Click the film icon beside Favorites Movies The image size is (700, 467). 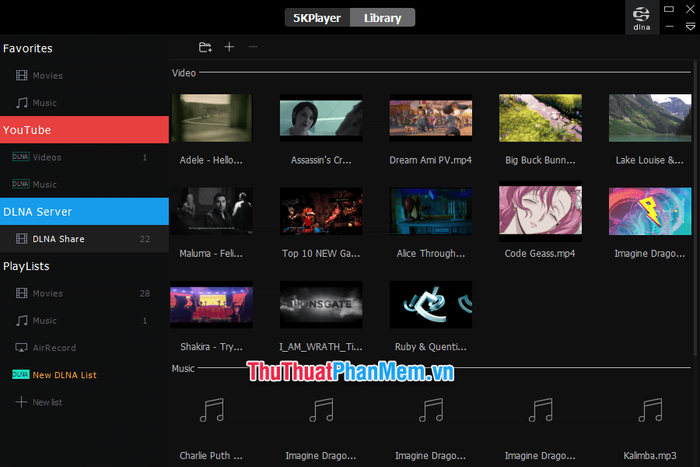tap(21, 75)
